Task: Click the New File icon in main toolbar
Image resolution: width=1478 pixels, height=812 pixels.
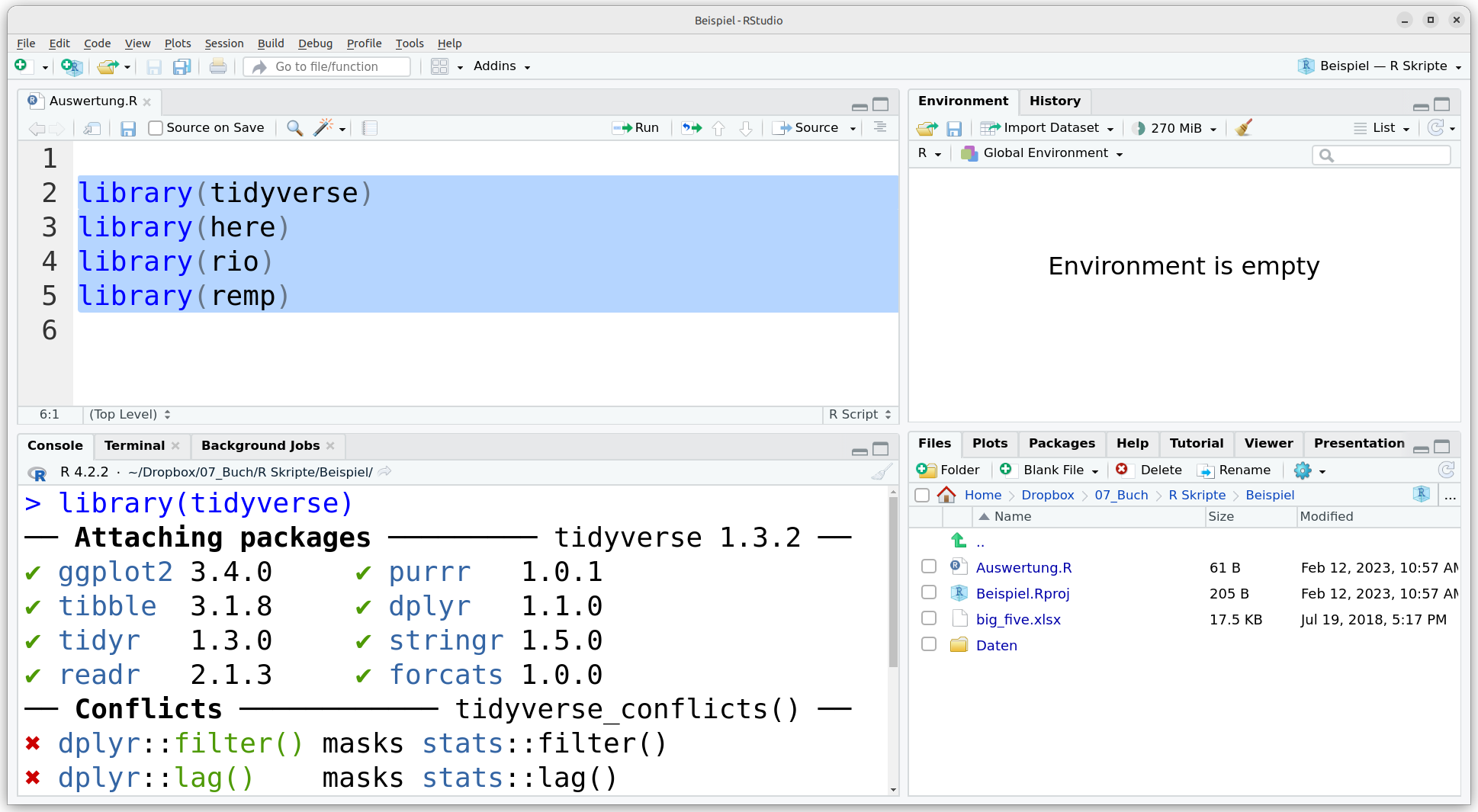Action: point(21,66)
